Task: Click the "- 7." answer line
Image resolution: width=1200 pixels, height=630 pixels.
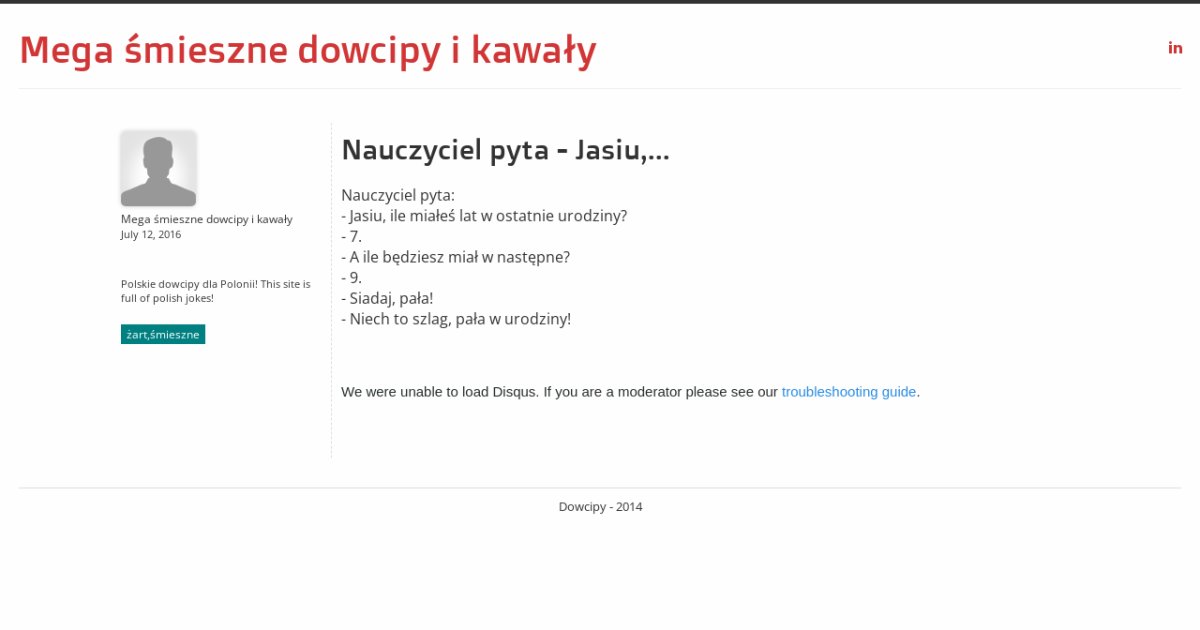Action: tap(352, 237)
